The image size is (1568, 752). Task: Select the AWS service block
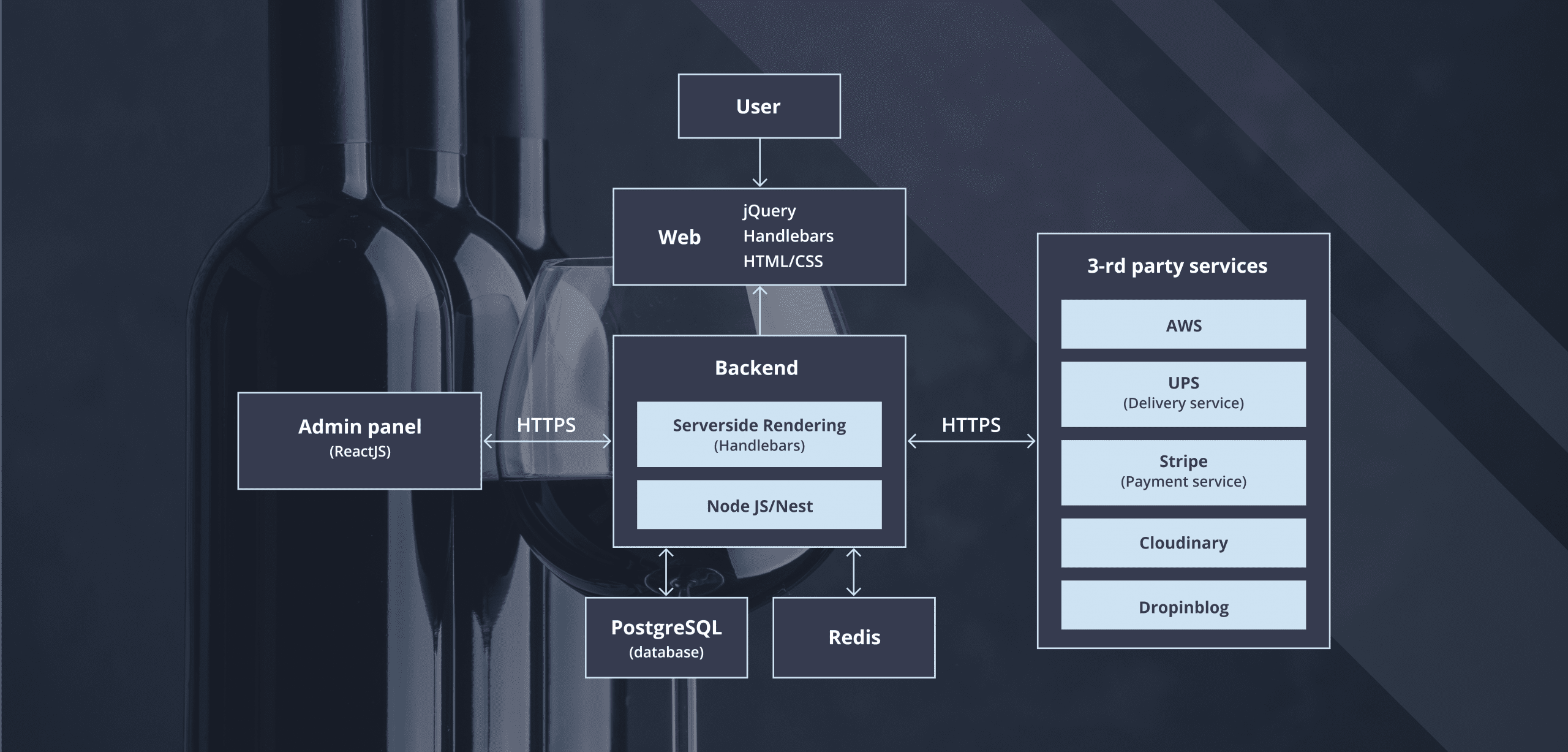1183,324
